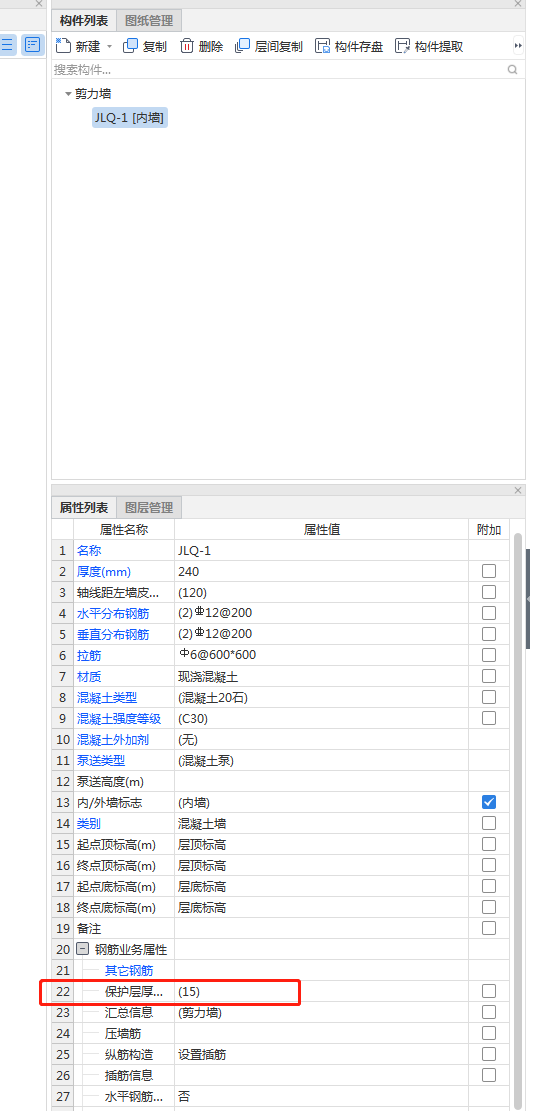Tick the 附加 checkbox for 材质
Screen dimensions: 539x1111
(x=489, y=676)
